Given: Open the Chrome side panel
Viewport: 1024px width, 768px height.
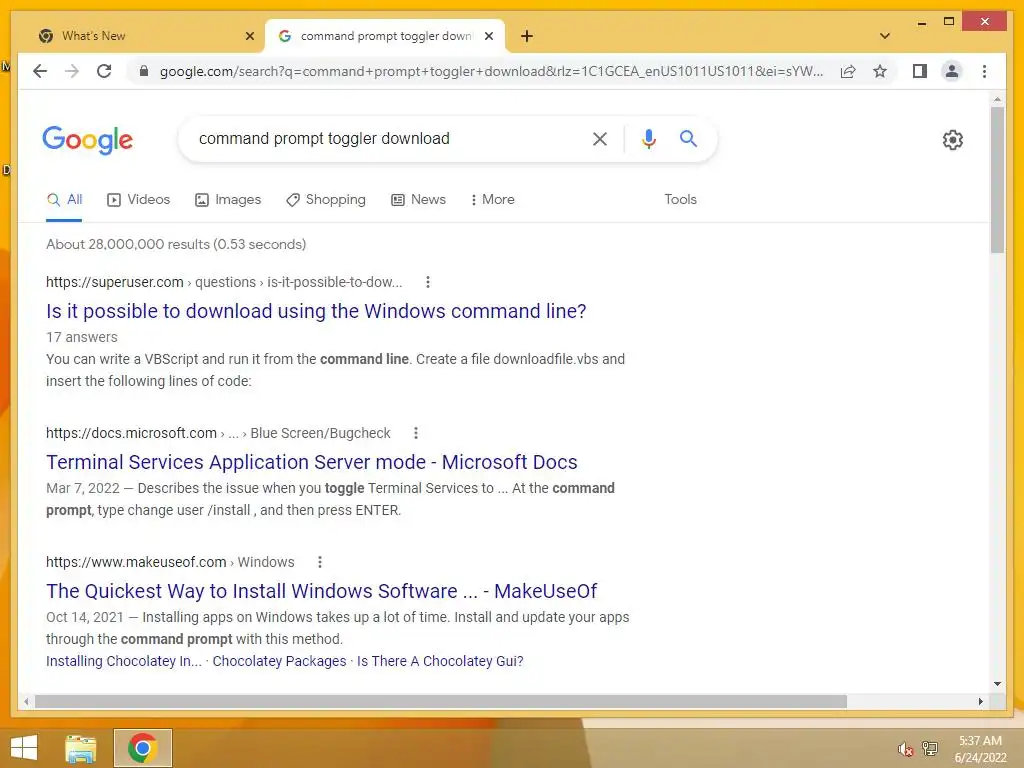Looking at the screenshot, I should [x=920, y=71].
